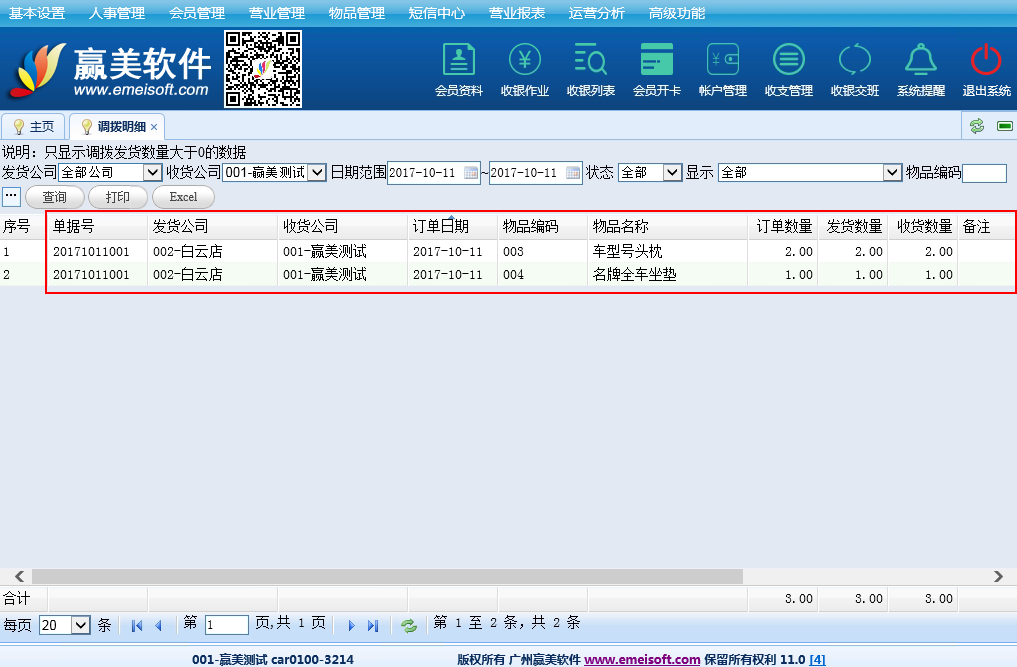Image resolution: width=1017 pixels, height=667 pixels.
Task: Open the 营业报表 menu
Action: coord(517,13)
